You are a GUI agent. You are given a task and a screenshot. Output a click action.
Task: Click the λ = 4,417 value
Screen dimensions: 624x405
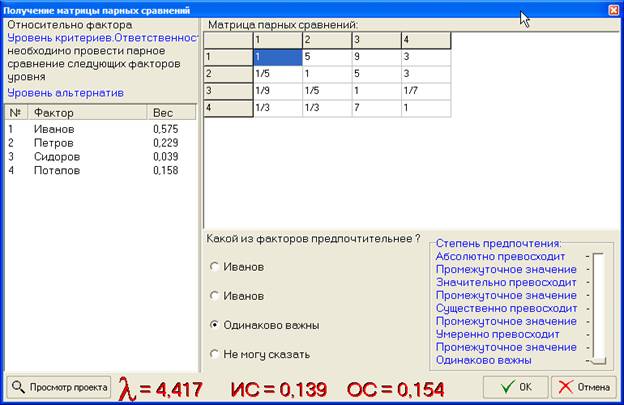click(161, 389)
